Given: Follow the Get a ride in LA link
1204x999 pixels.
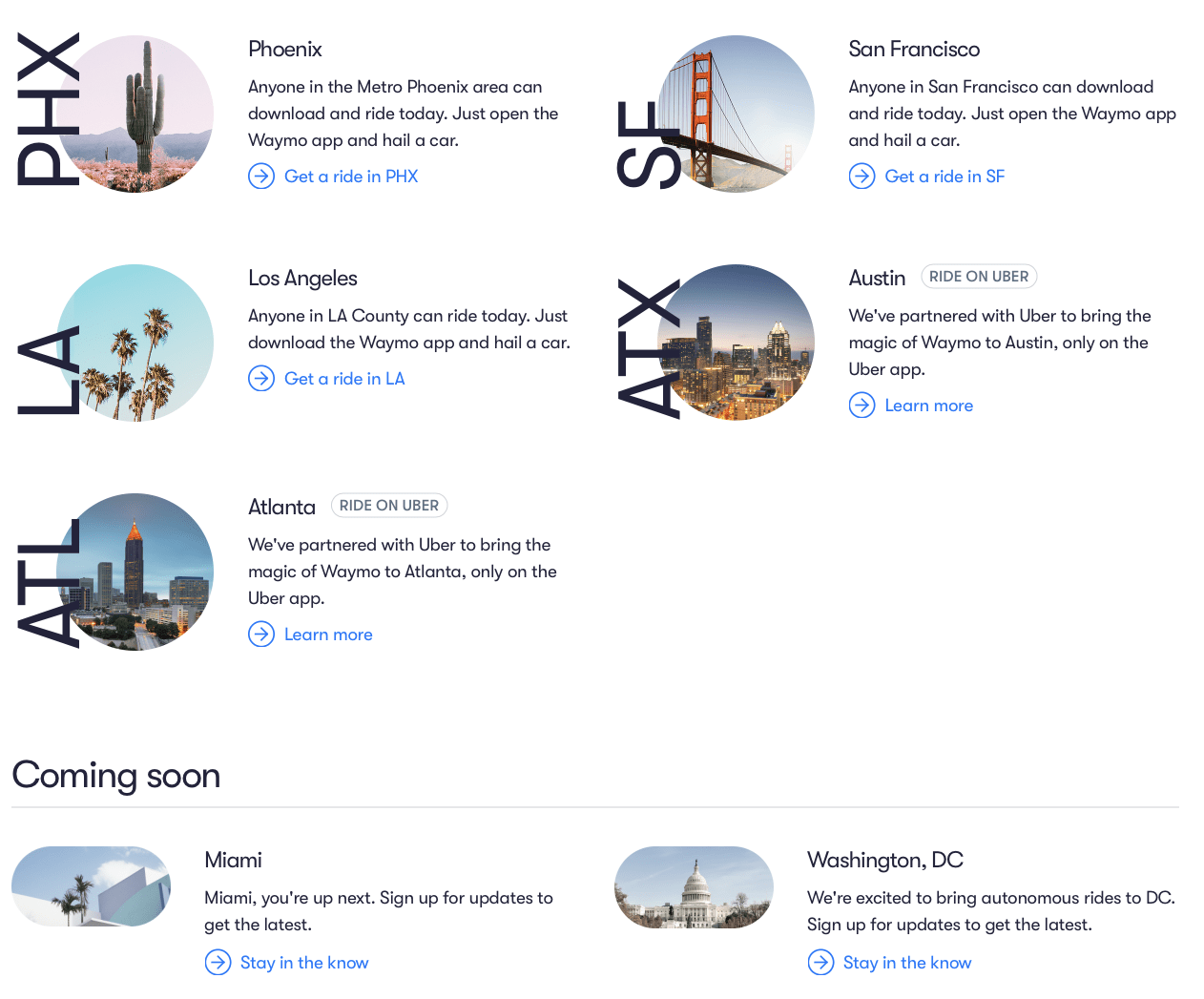Looking at the screenshot, I should (x=344, y=379).
